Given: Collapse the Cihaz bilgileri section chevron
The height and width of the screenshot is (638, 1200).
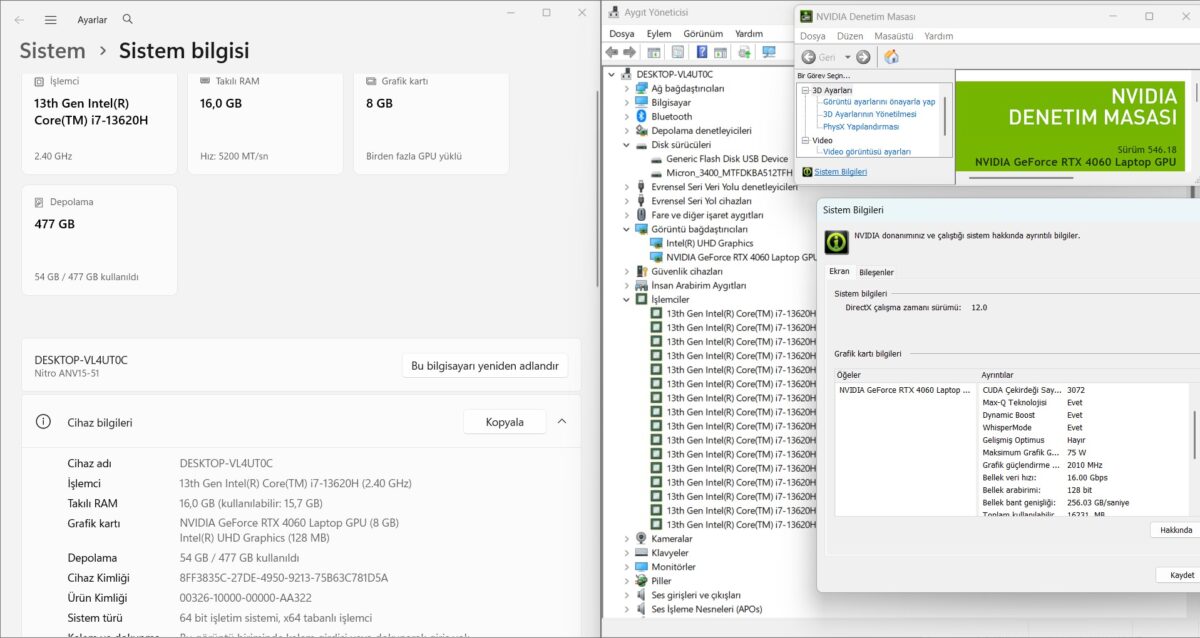Looking at the screenshot, I should tap(562, 422).
